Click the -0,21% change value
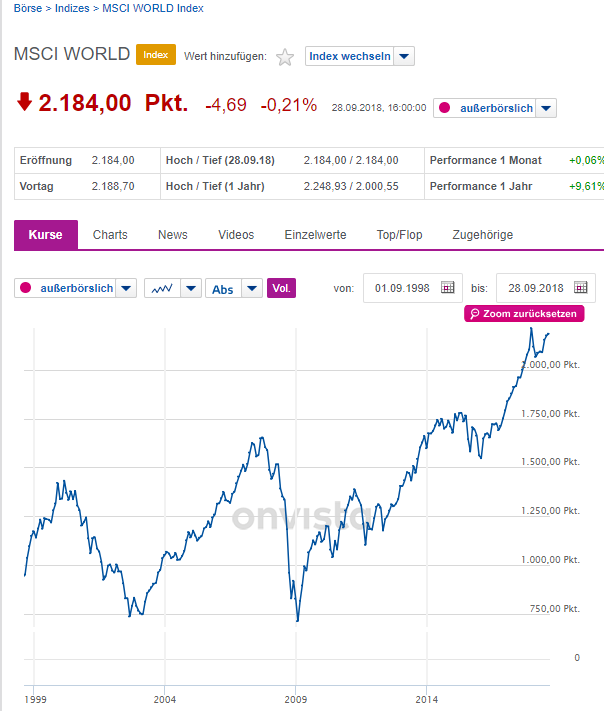The width and height of the screenshot is (604, 711). click(288, 105)
